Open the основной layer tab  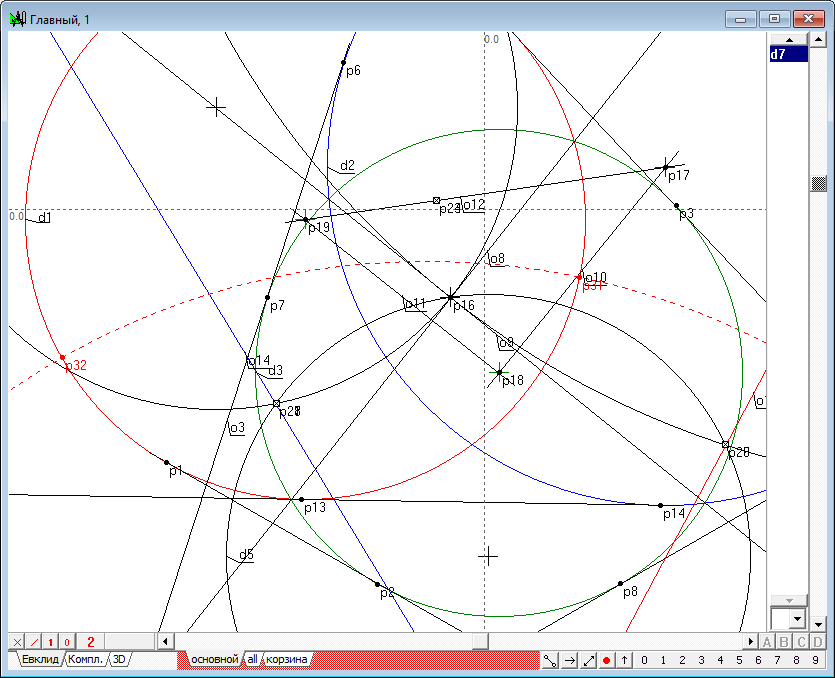(x=215, y=659)
